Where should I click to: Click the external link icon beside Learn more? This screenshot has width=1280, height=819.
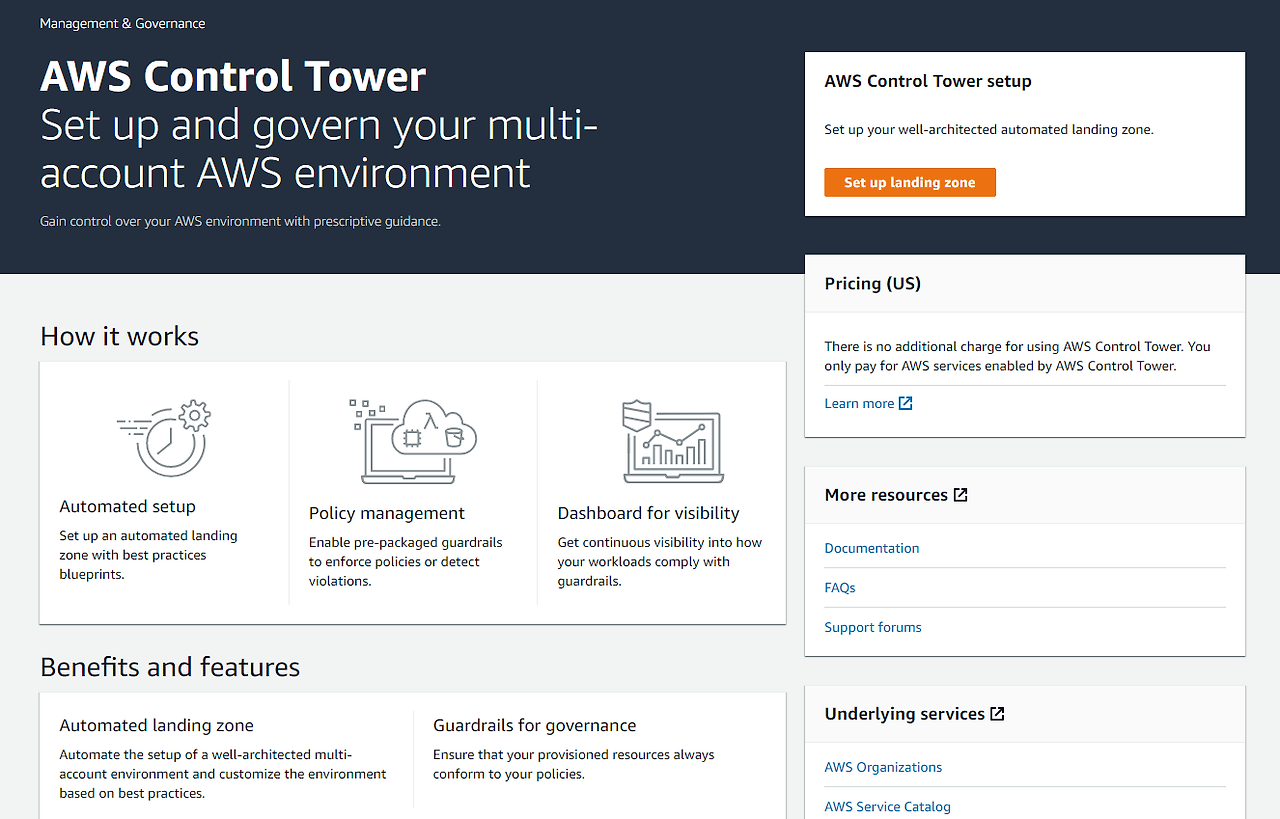pyautogui.click(x=906, y=403)
